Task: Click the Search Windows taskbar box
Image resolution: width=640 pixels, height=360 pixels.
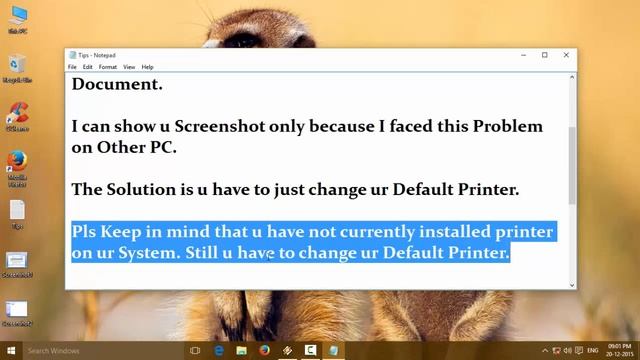Action: coord(102,351)
